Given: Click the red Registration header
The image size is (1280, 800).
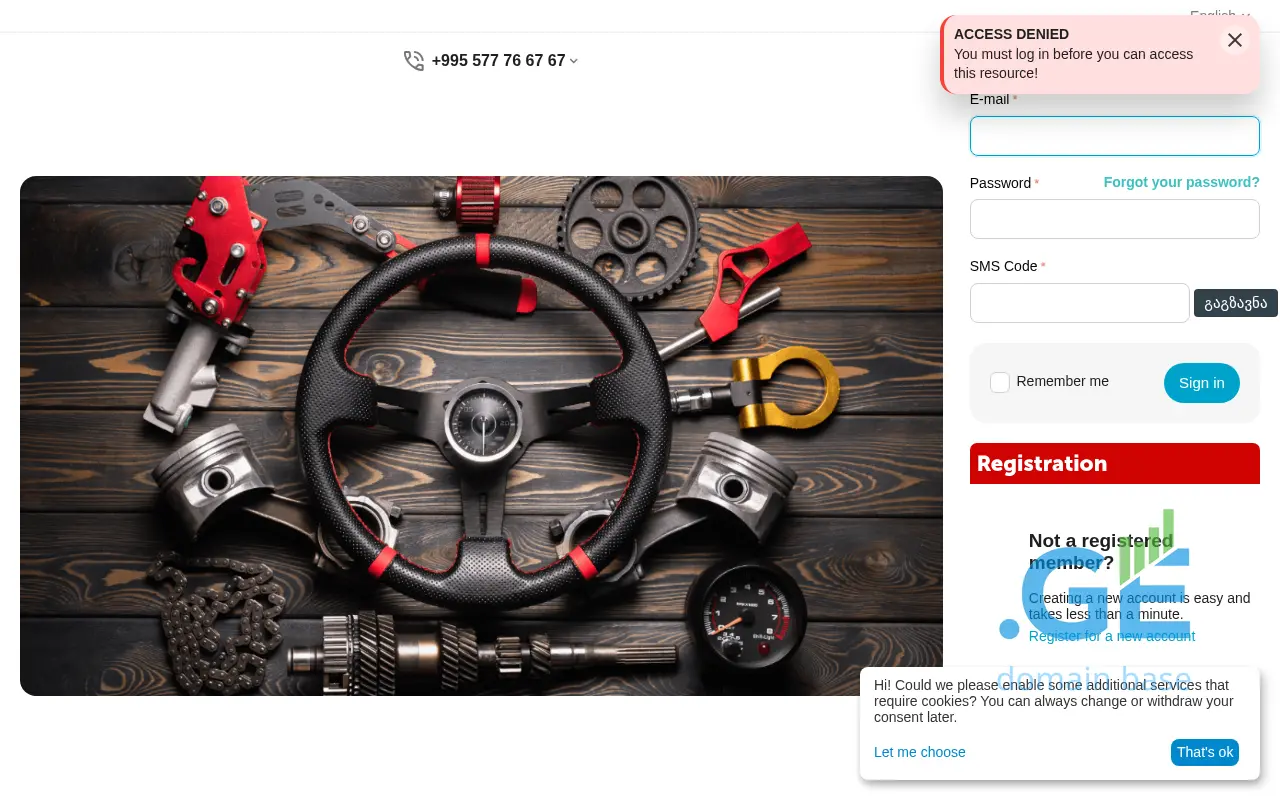Looking at the screenshot, I should (x=1114, y=464).
